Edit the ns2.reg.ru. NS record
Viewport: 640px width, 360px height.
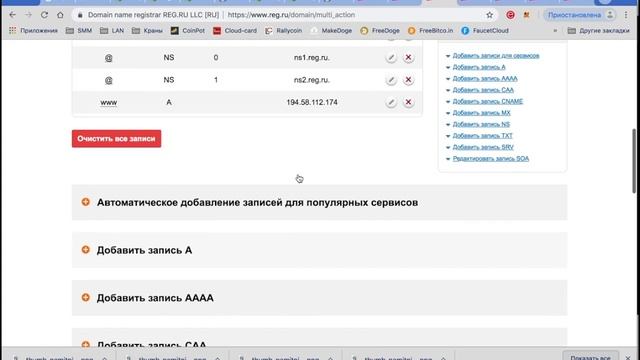point(391,80)
